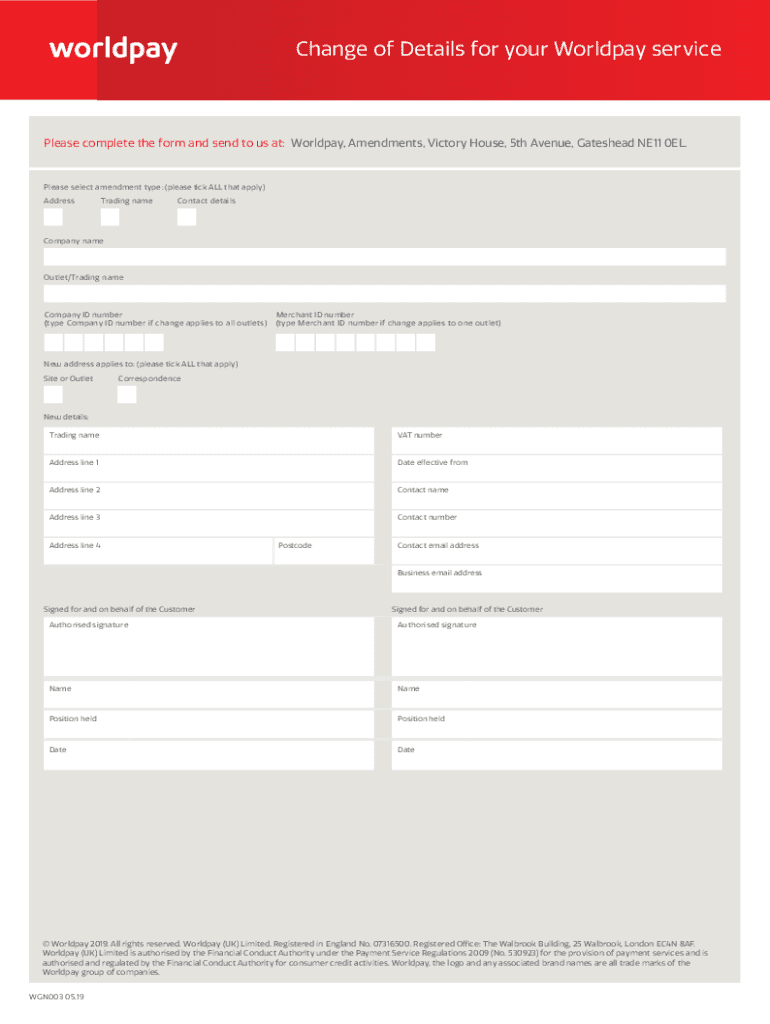The height and width of the screenshot is (1024, 770).
Task: Click the Business email address field
Action: 556,579
